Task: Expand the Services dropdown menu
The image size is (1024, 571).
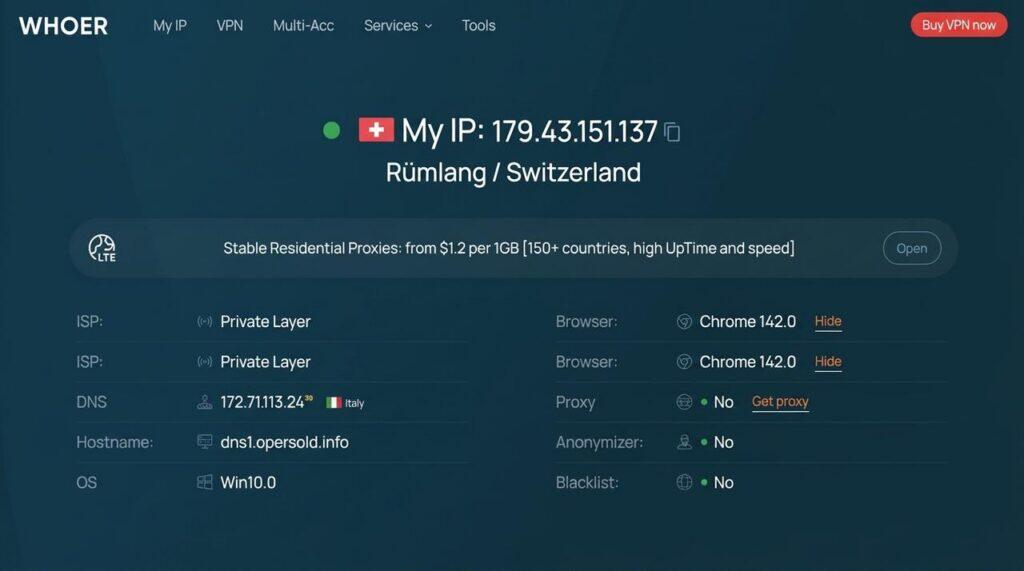Action: point(398,25)
